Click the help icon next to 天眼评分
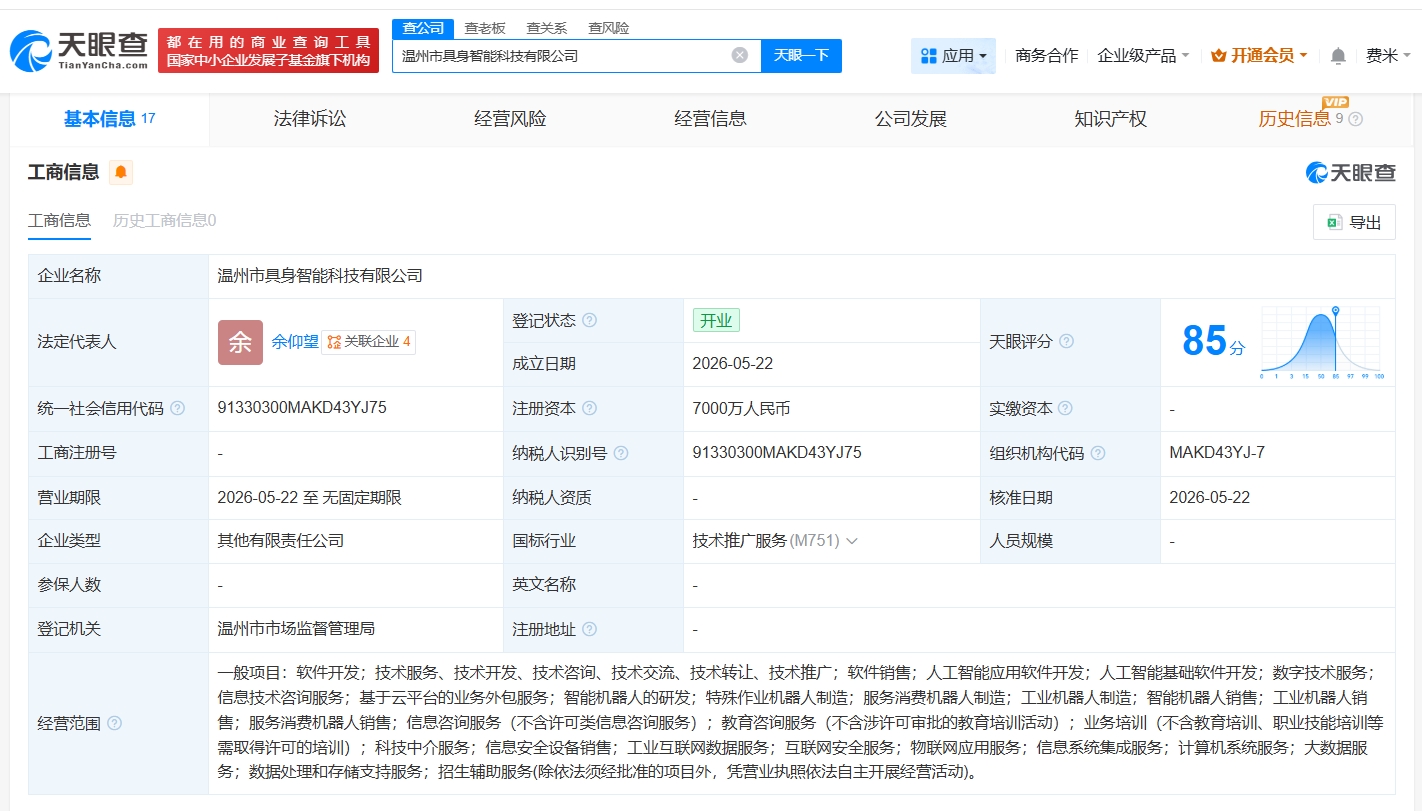The image size is (1422, 811). (1066, 342)
